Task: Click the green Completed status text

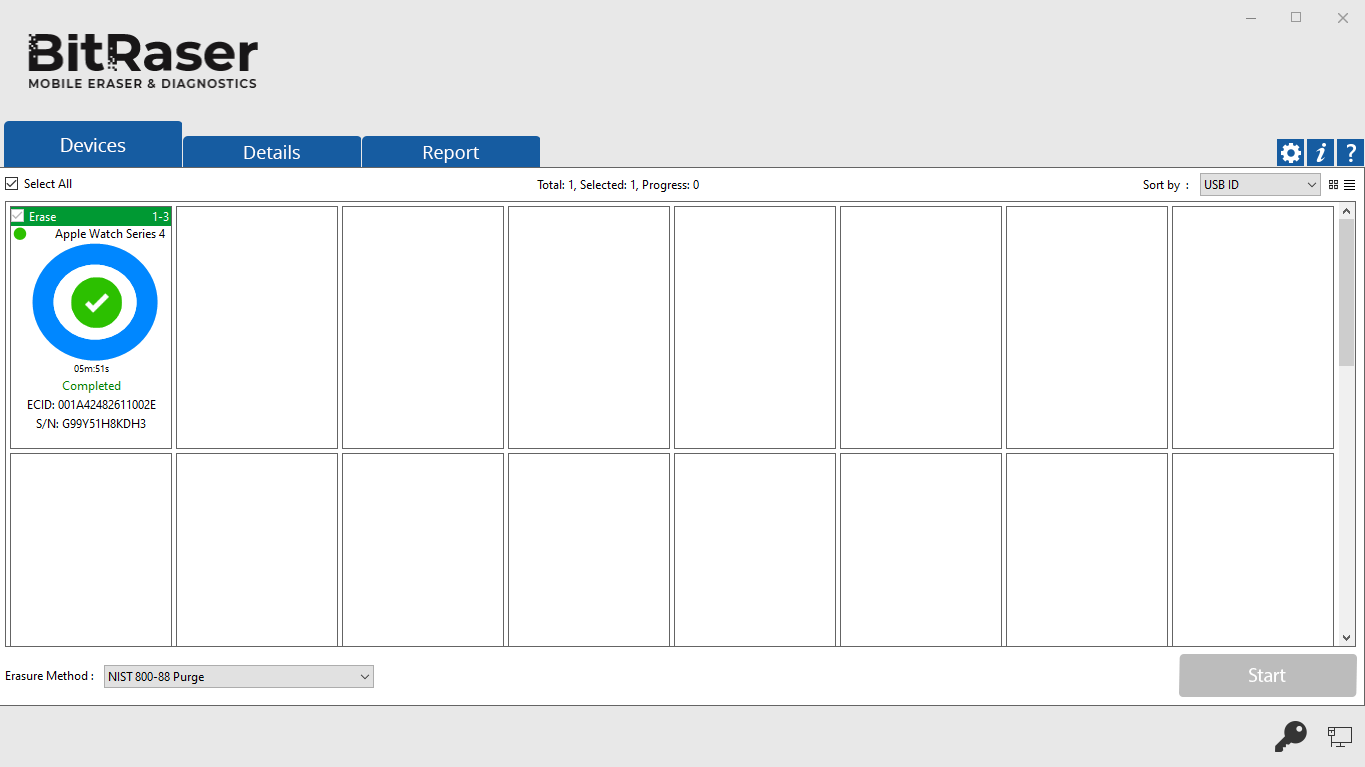Action: pyautogui.click(x=91, y=386)
